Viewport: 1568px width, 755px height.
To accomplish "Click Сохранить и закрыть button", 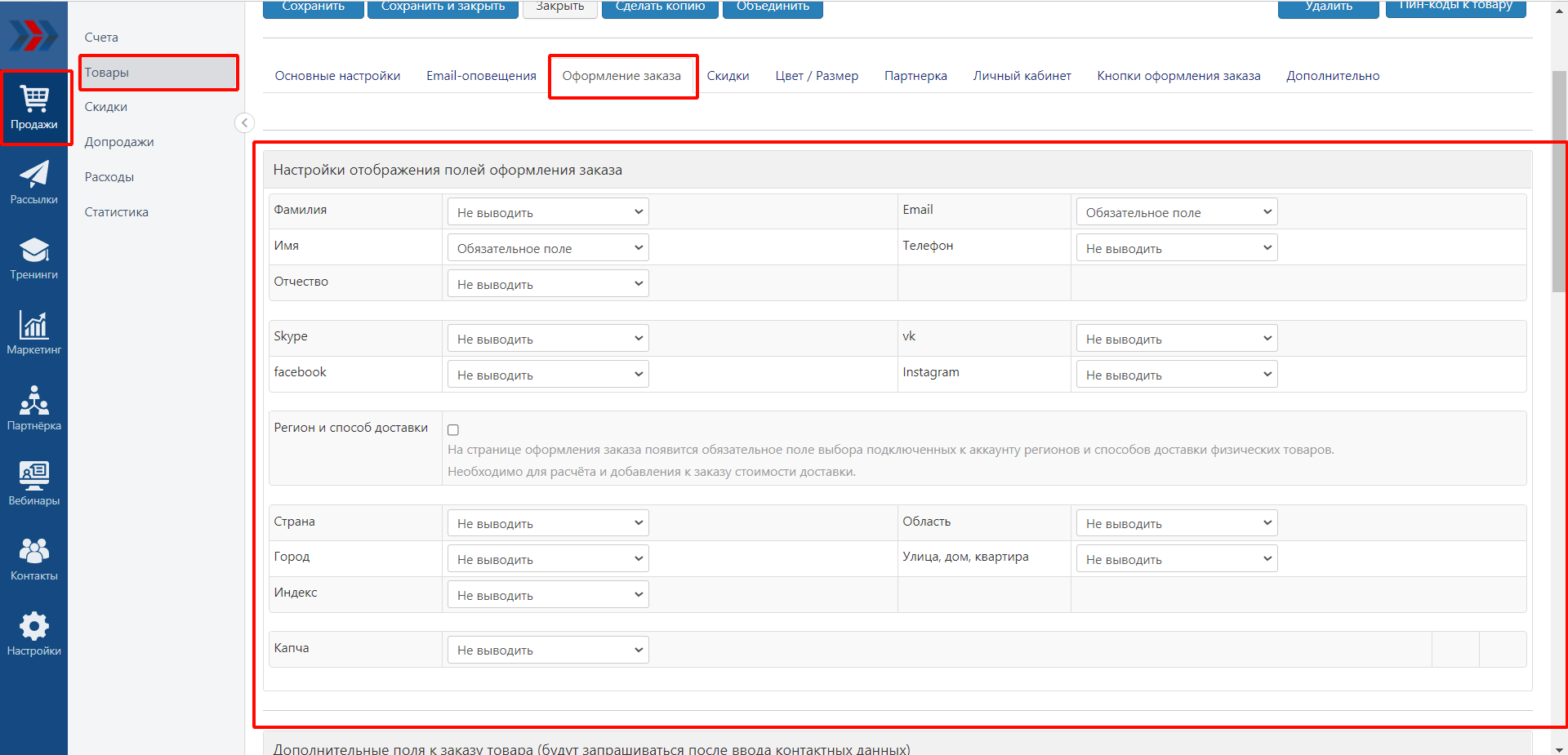I will point(443,7).
